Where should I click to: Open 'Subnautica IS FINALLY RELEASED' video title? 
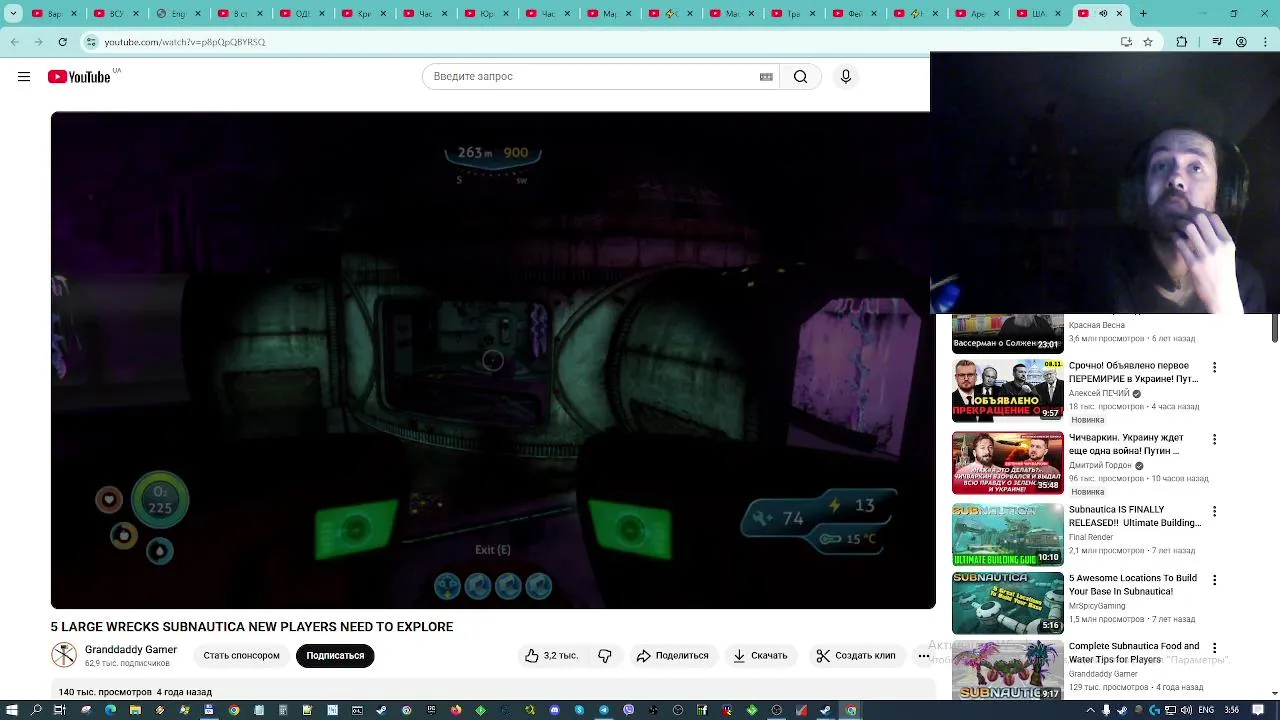coord(1134,516)
